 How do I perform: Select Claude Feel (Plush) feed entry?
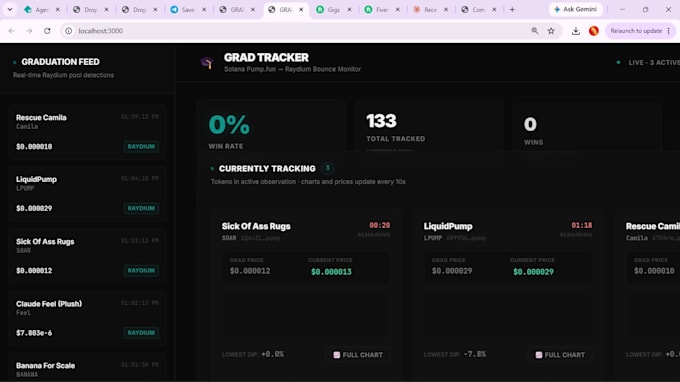click(x=87, y=318)
